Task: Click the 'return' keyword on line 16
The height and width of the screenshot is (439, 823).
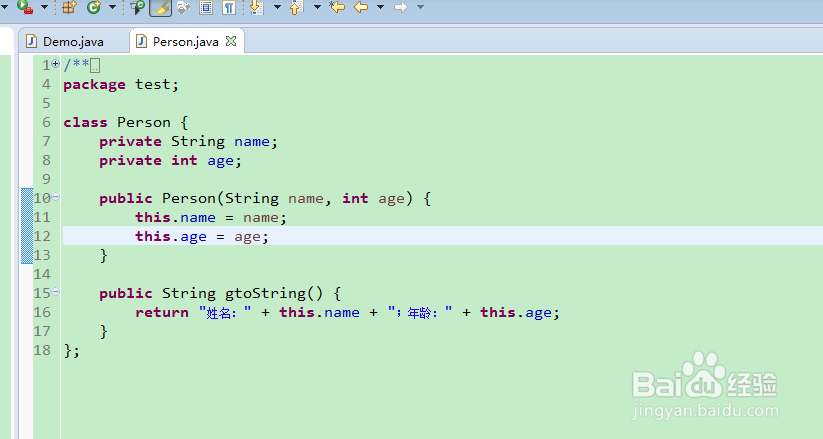Action: pyautogui.click(x=162, y=312)
